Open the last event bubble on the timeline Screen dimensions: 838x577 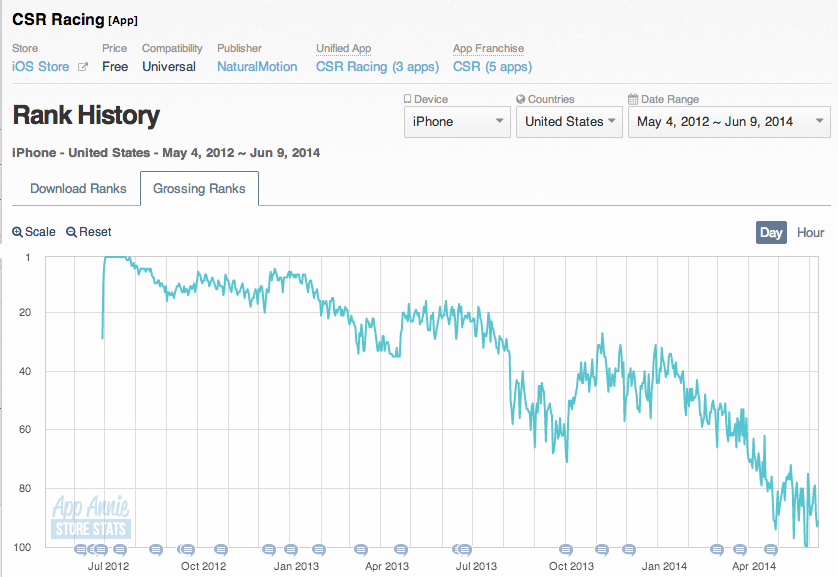coord(770,549)
